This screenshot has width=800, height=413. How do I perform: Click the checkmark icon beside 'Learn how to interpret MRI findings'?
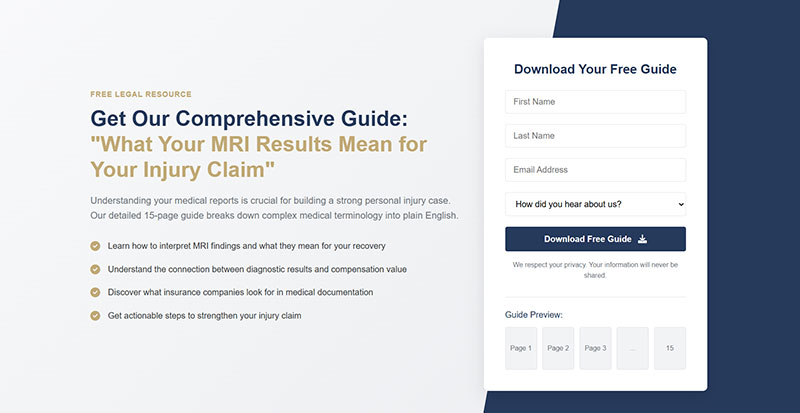(95, 246)
